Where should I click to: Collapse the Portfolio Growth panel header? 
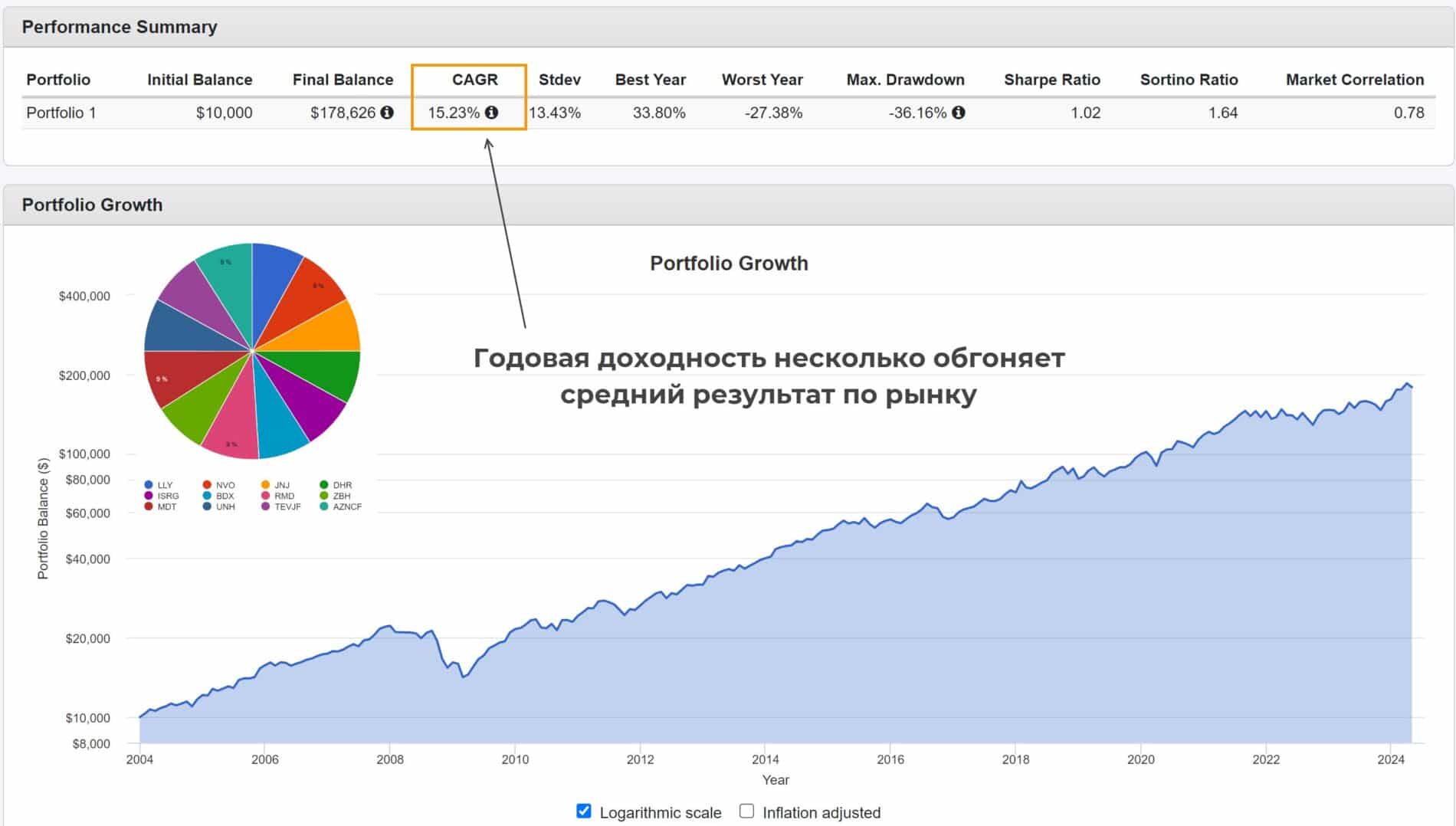click(x=92, y=205)
